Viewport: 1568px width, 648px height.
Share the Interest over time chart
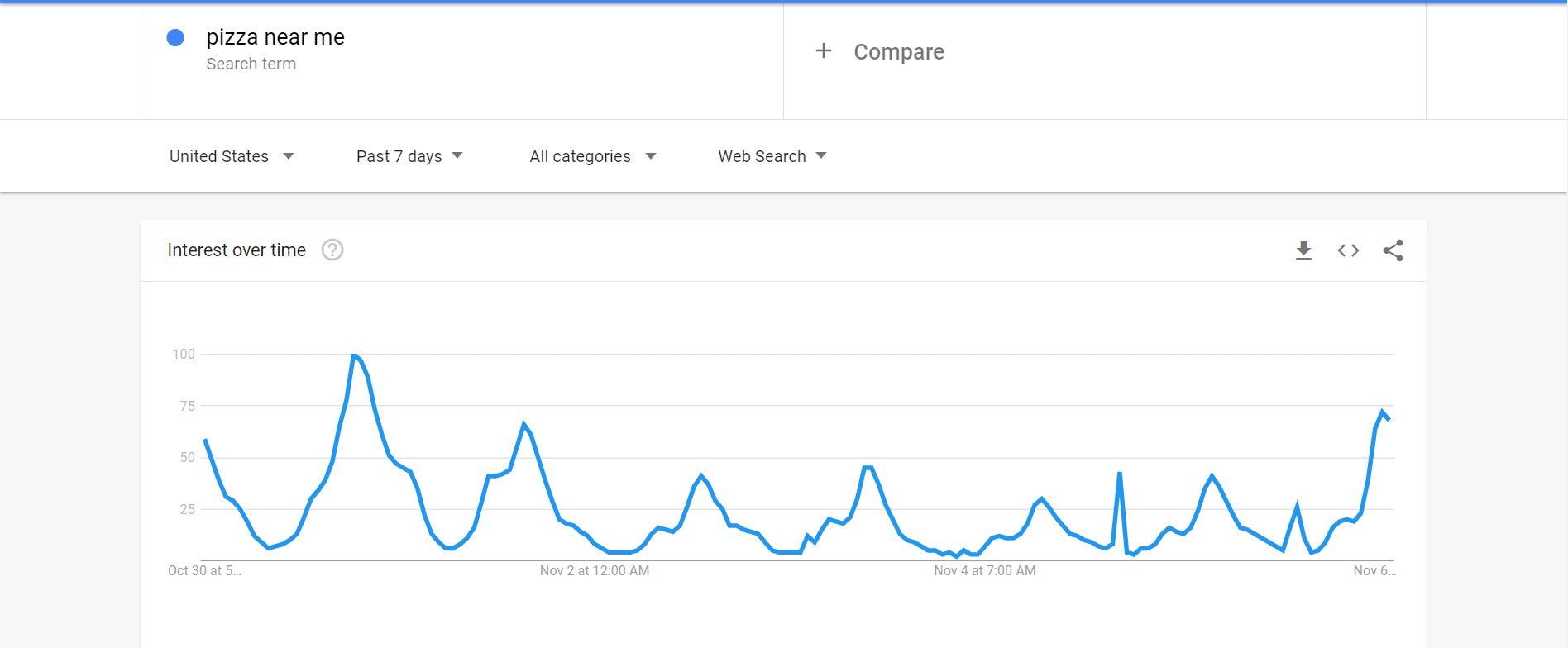pyautogui.click(x=1393, y=250)
